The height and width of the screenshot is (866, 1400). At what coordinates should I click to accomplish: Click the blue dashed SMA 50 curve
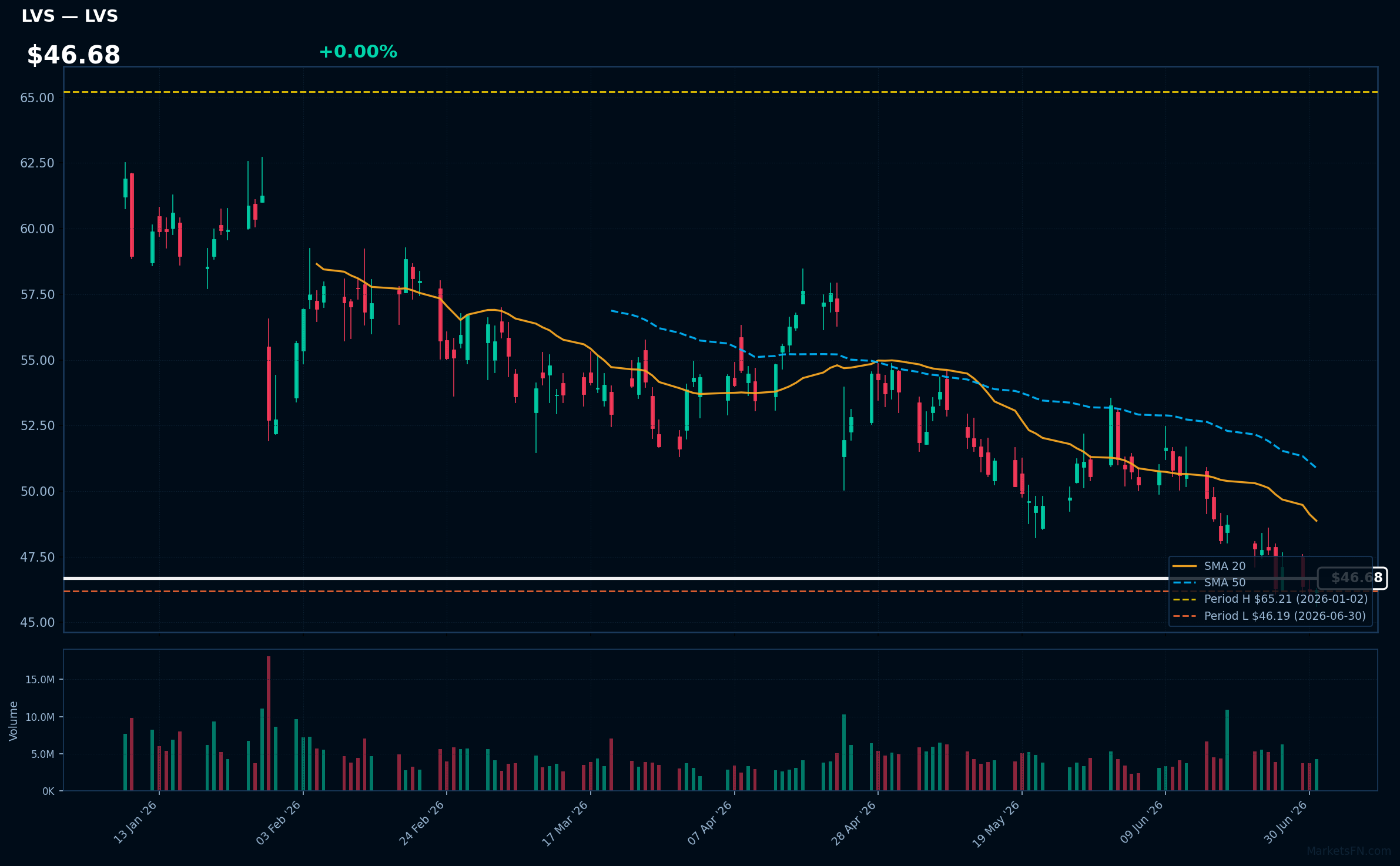click(x=964, y=380)
